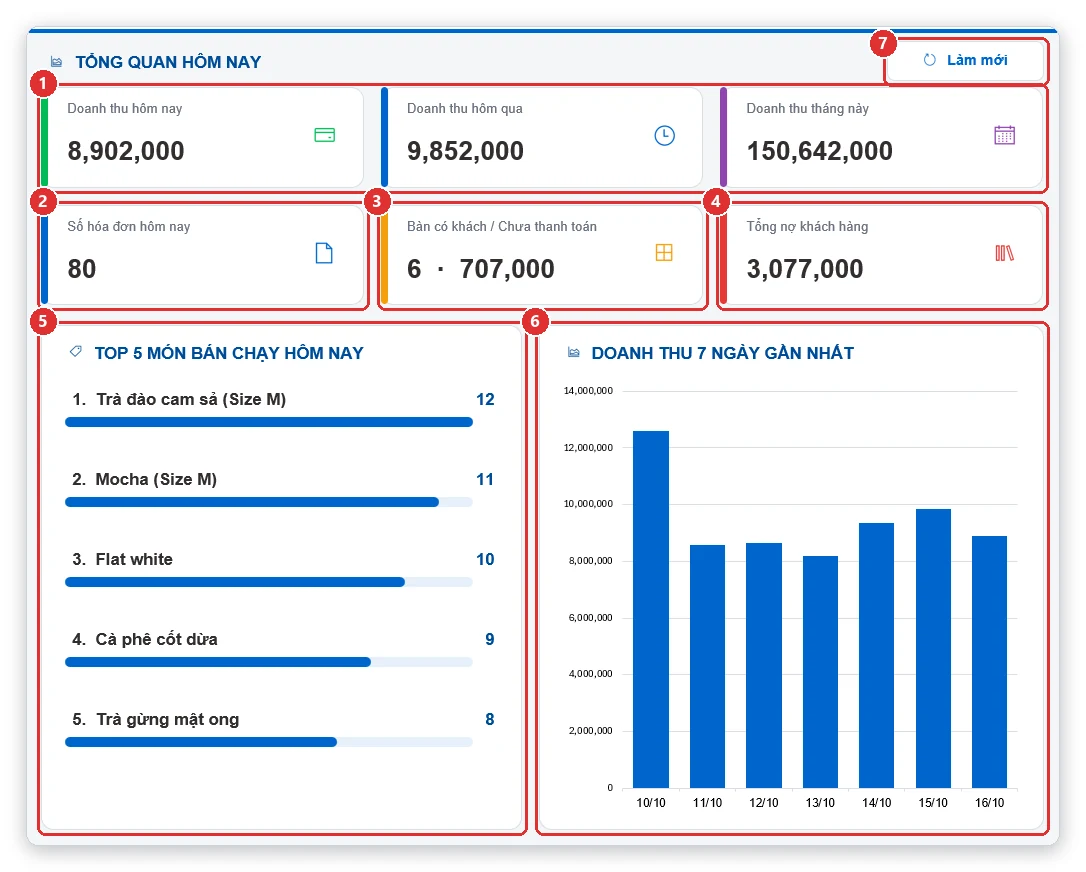Screen dimensions: 1086x872
Task: Click the item name Trà gừng mật ong
Action: (168, 720)
